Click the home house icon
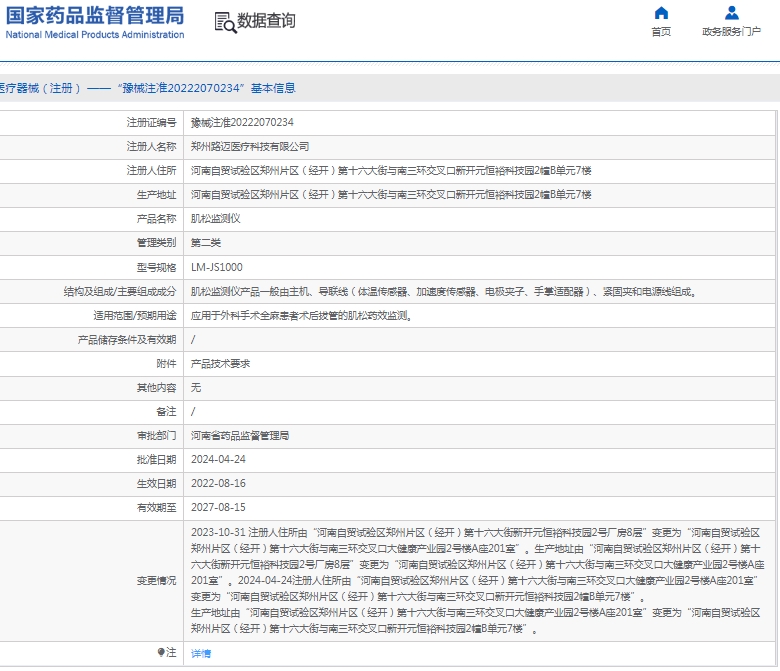The height and width of the screenshot is (671, 780). pyautogui.click(x=660, y=13)
